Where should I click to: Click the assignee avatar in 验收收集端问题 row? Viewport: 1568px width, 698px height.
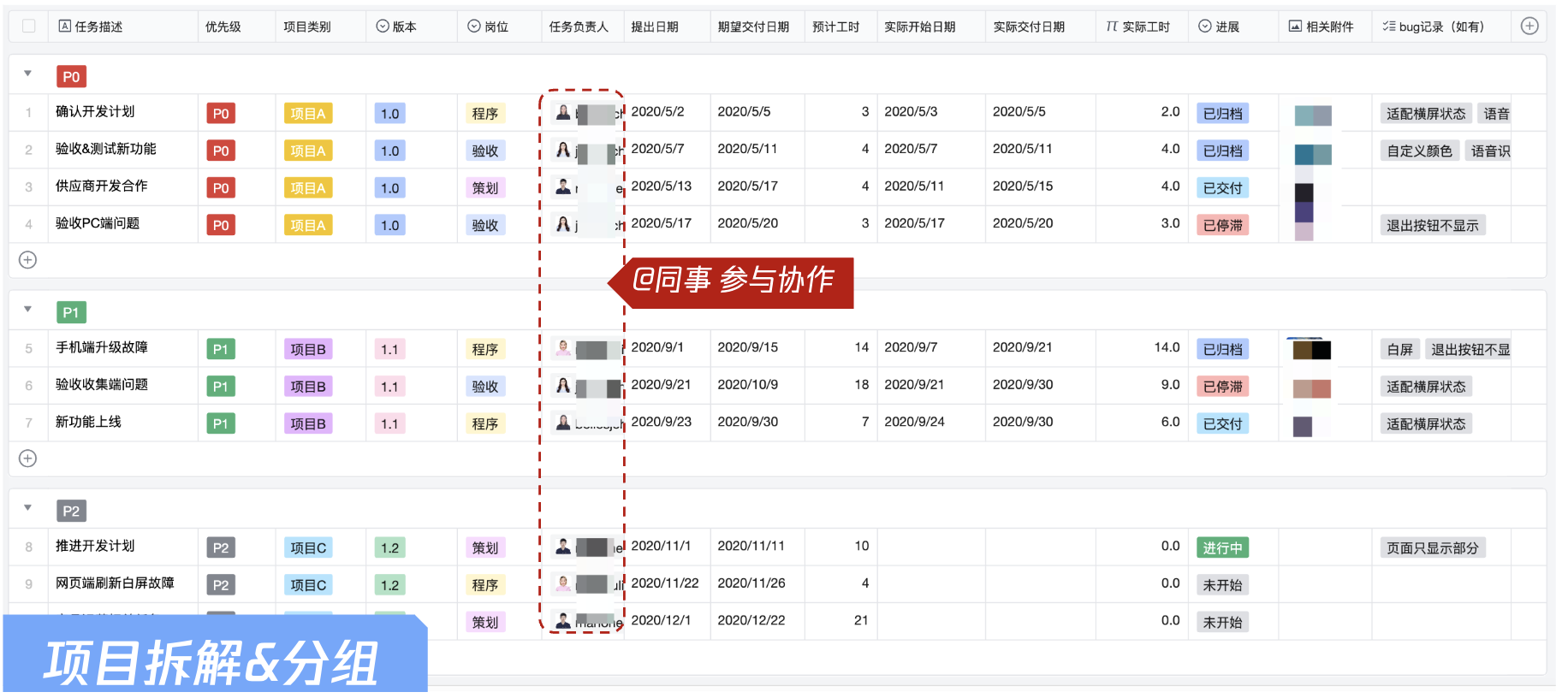(563, 386)
